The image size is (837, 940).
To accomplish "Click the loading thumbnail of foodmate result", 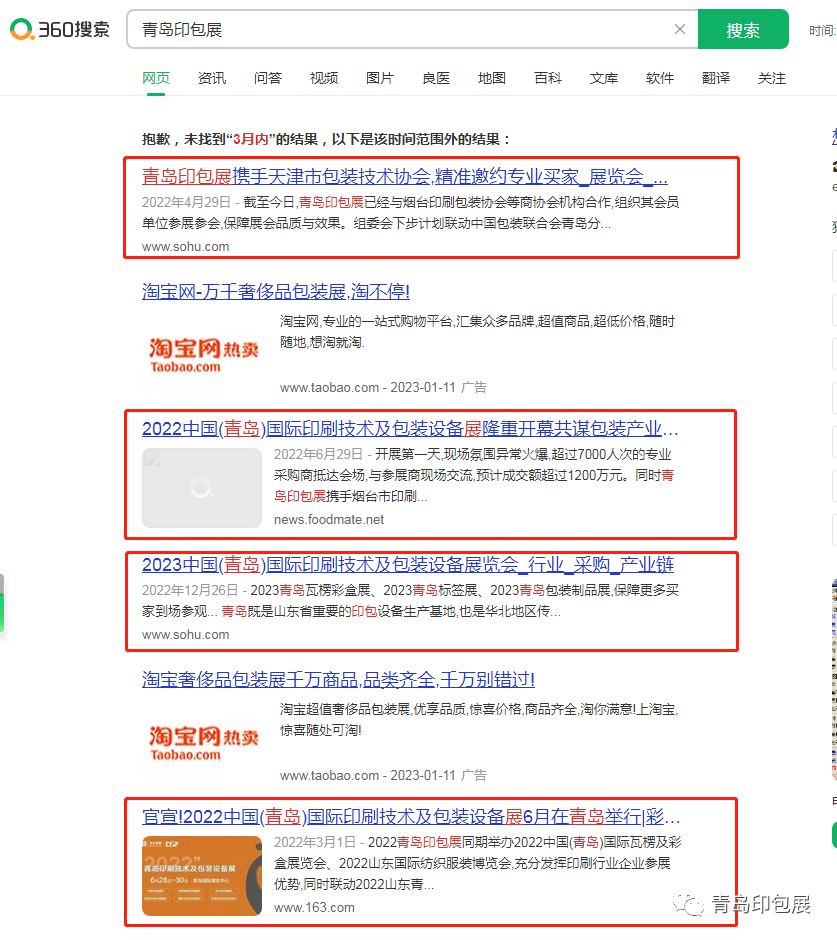I will pos(202,488).
